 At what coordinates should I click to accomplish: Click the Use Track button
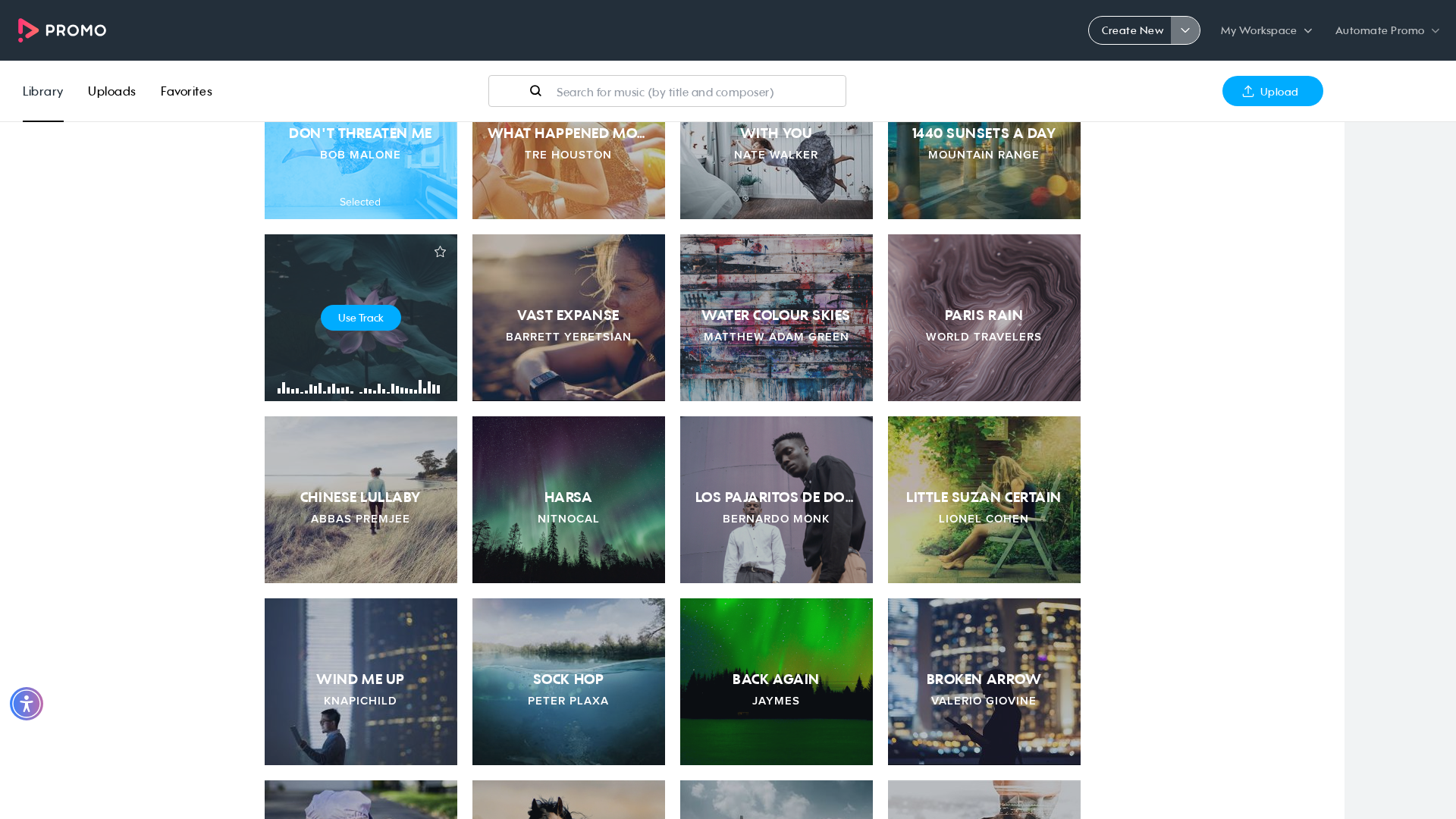tap(361, 318)
